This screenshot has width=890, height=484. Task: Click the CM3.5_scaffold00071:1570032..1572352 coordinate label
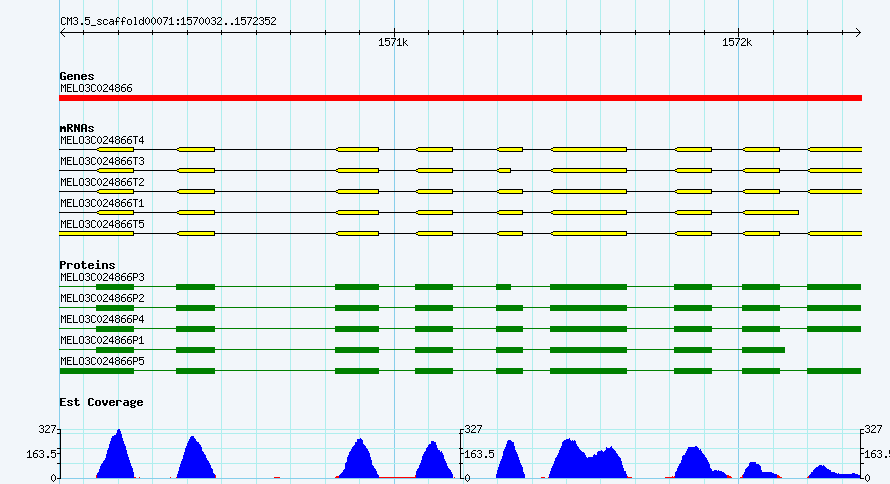click(168, 22)
